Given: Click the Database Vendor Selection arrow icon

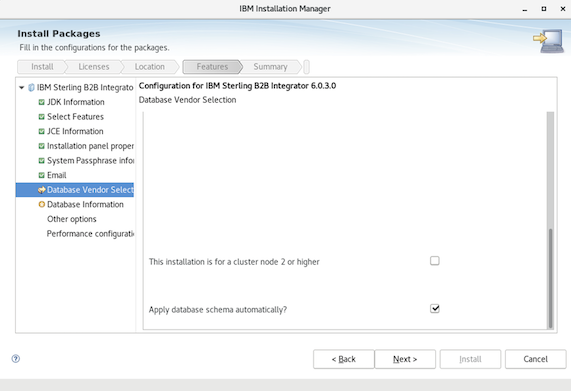Looking at the screenshot, I should 42,190.
